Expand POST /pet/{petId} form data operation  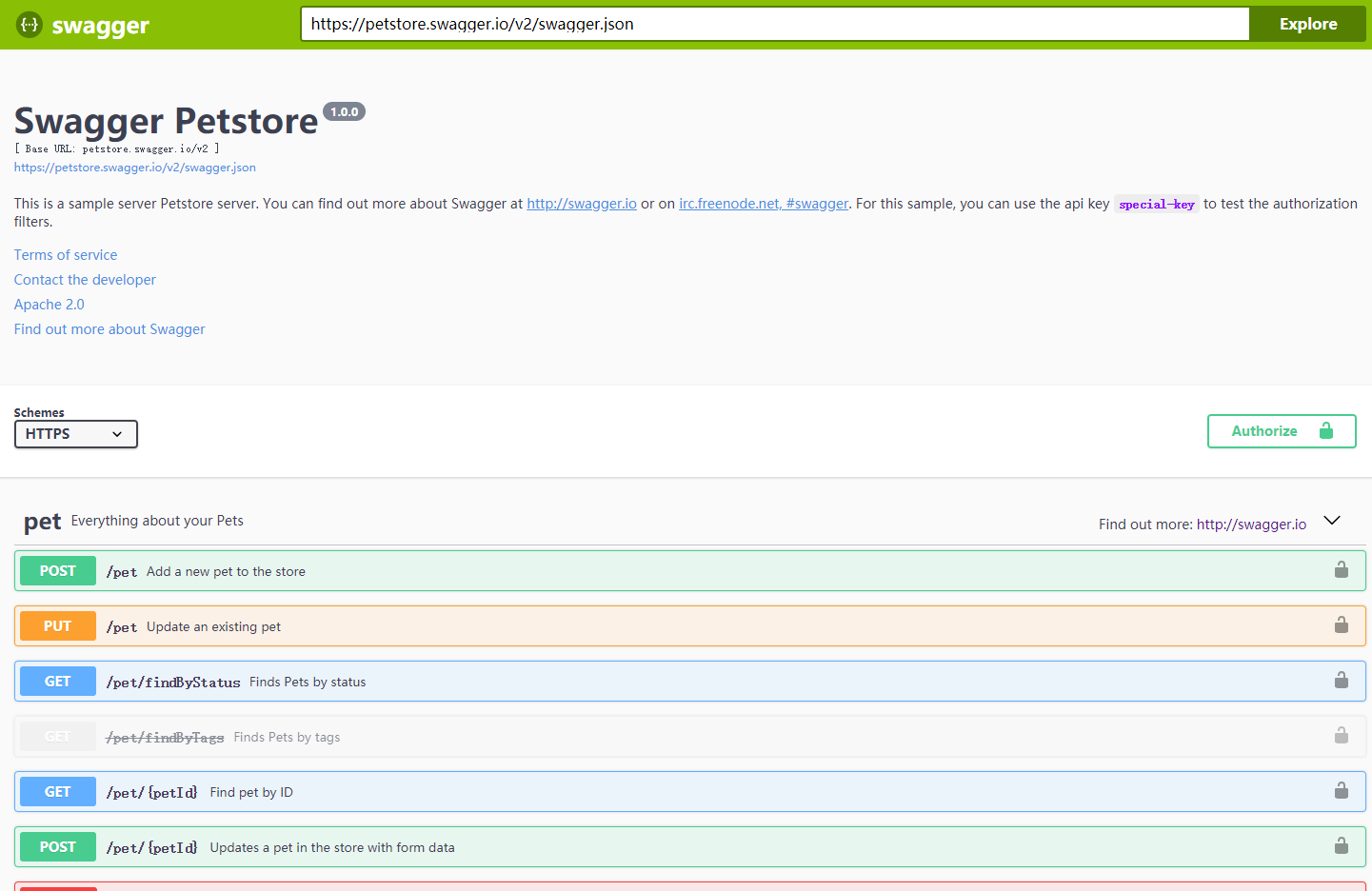pos(690,847)
